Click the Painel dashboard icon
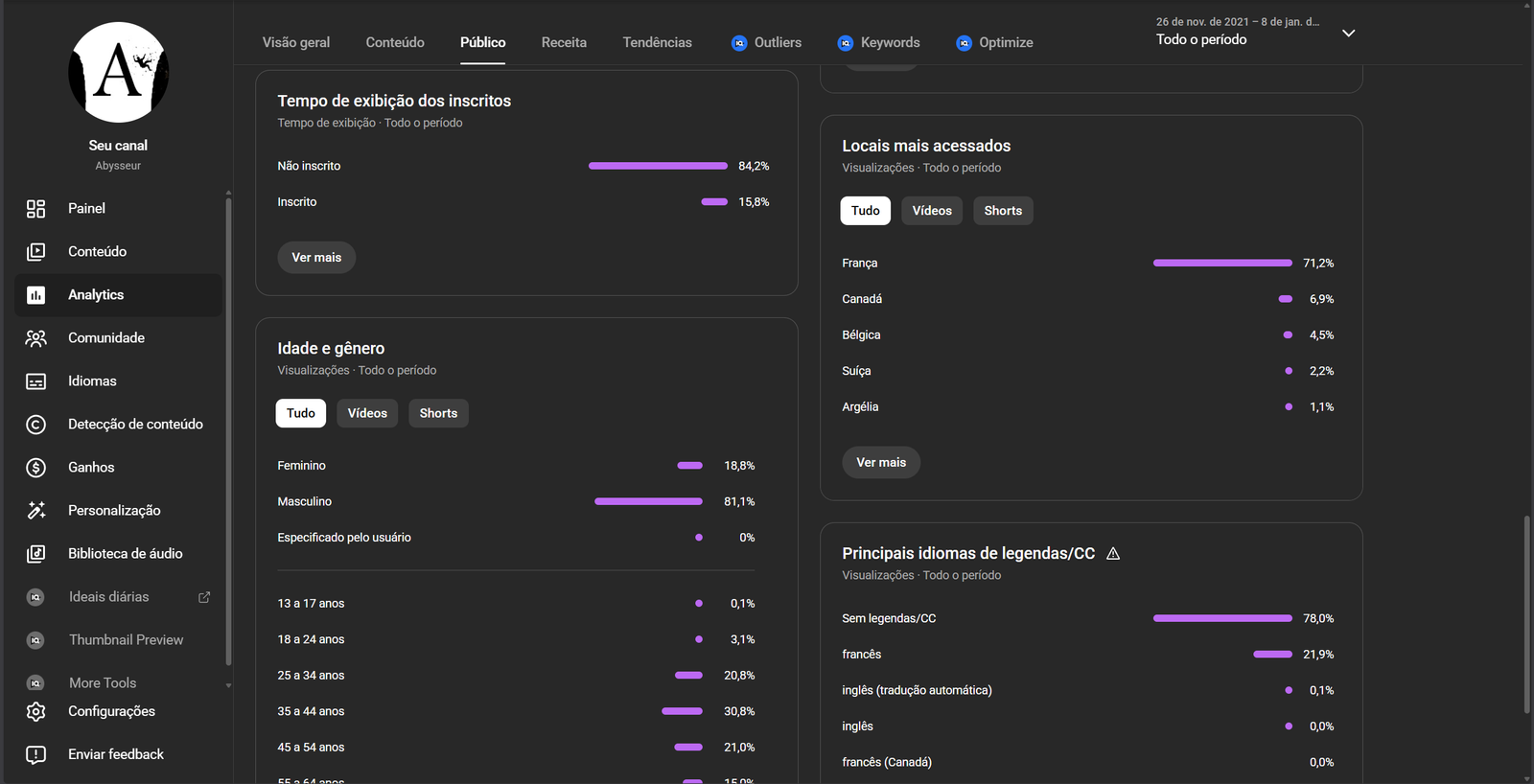 pos(35,209)
